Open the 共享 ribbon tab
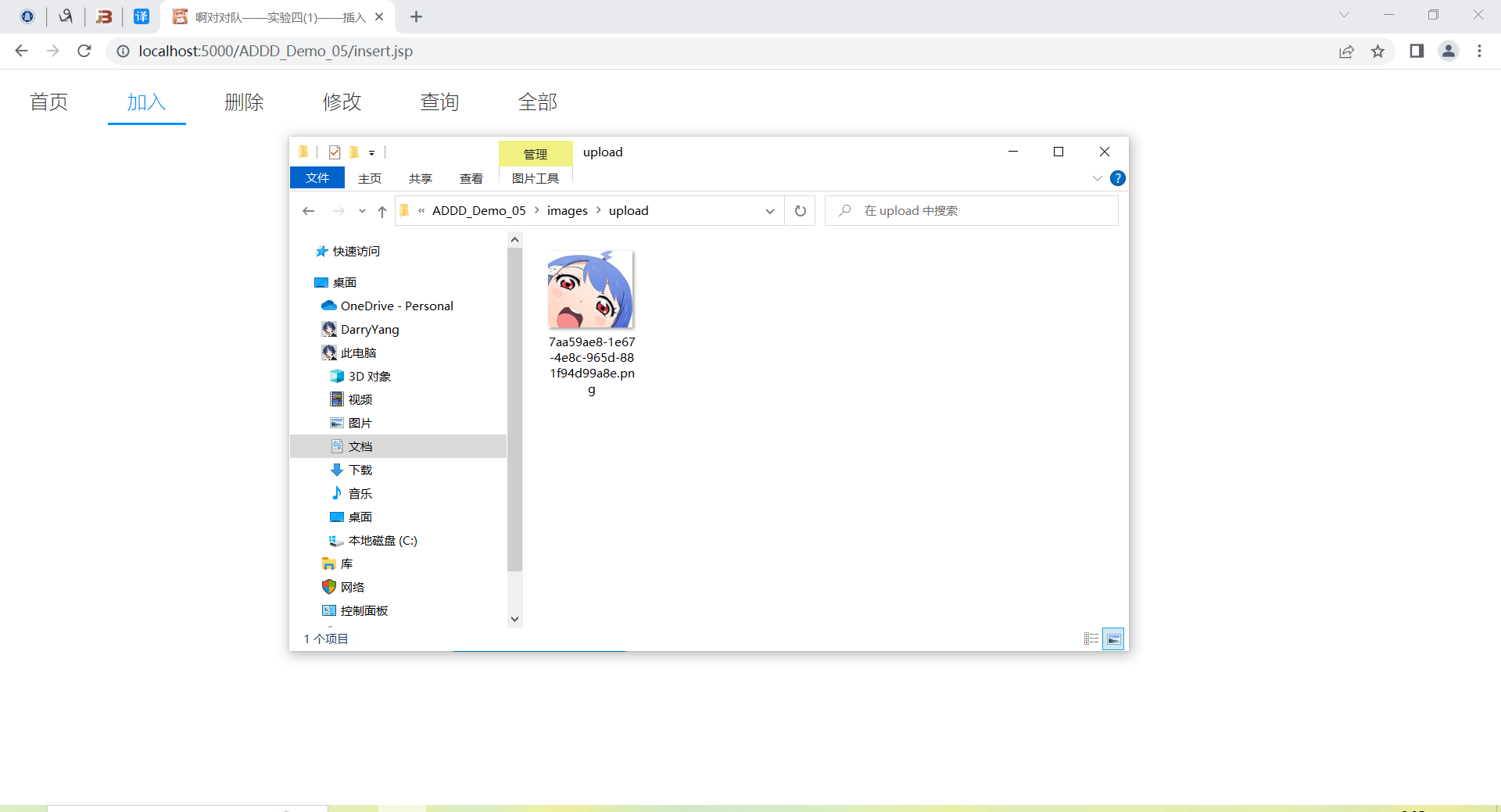This screenshot has height=812, width=1501. (x=421, y=178)
